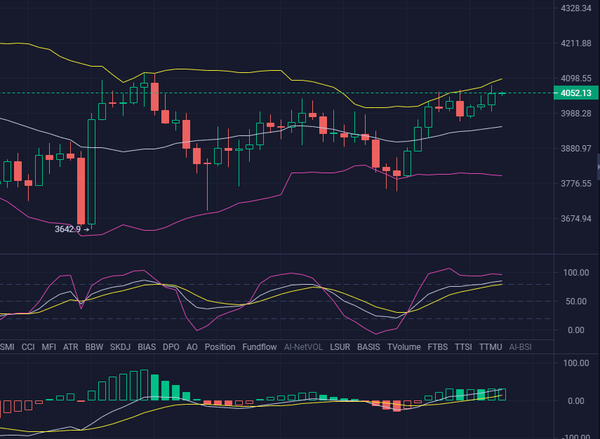Click the 3988.28 price axis label
600x439 pixels.
576,114
